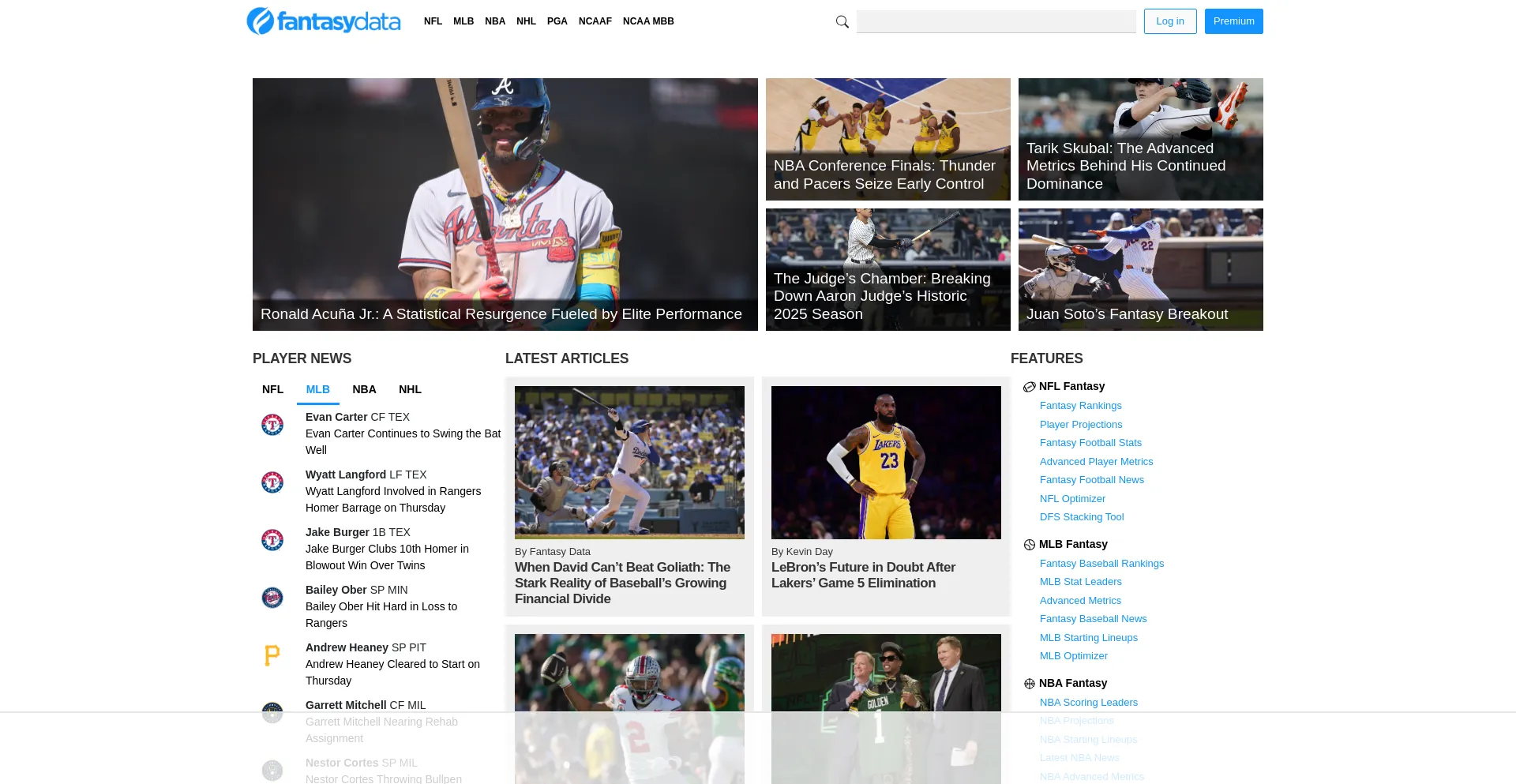Click the fantasydata logo

(x=324, y=21)
